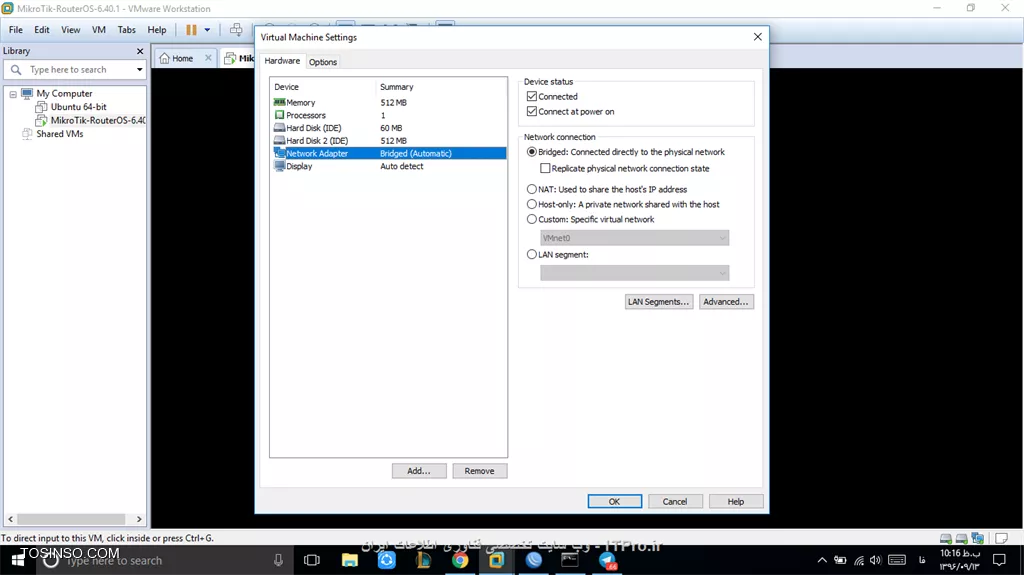Click the Add... hardware button
This screenshot has height=575, width=1024.
pos(419,471)
